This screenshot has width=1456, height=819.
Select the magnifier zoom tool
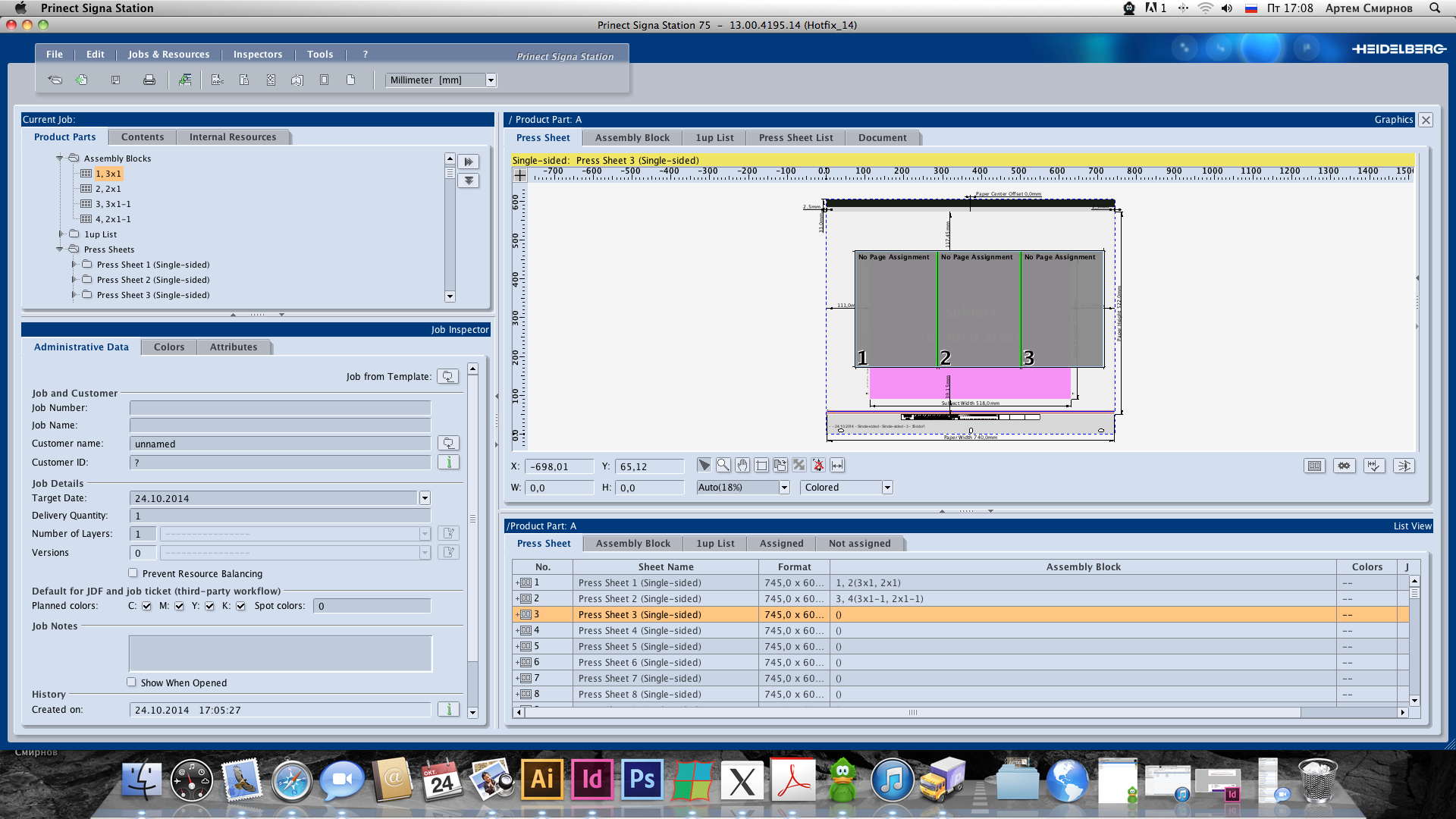723,465
